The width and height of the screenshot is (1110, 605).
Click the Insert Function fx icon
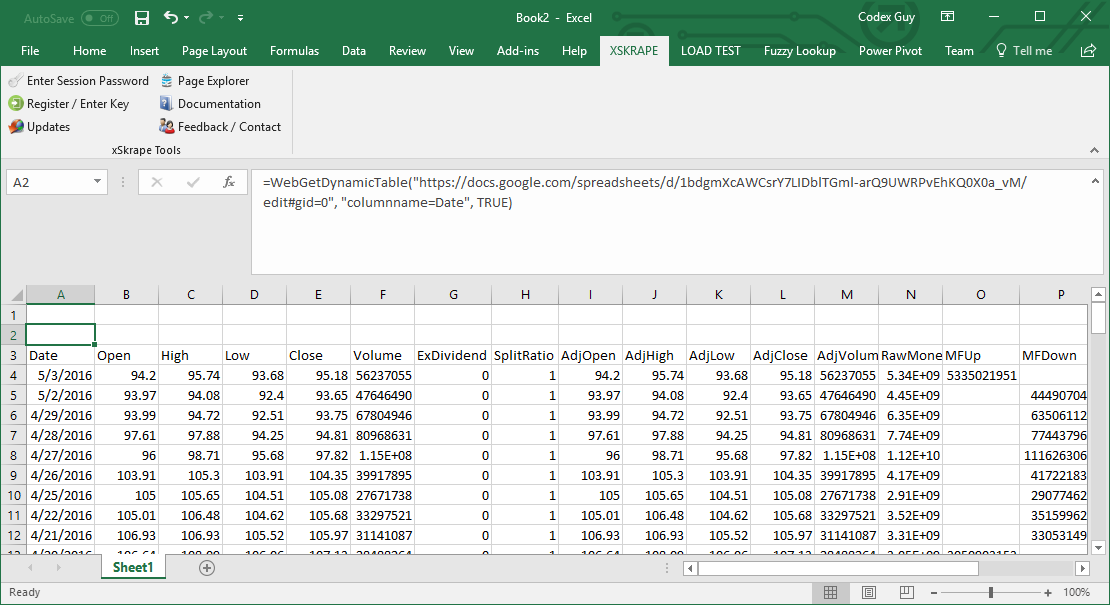pos(229,182)
